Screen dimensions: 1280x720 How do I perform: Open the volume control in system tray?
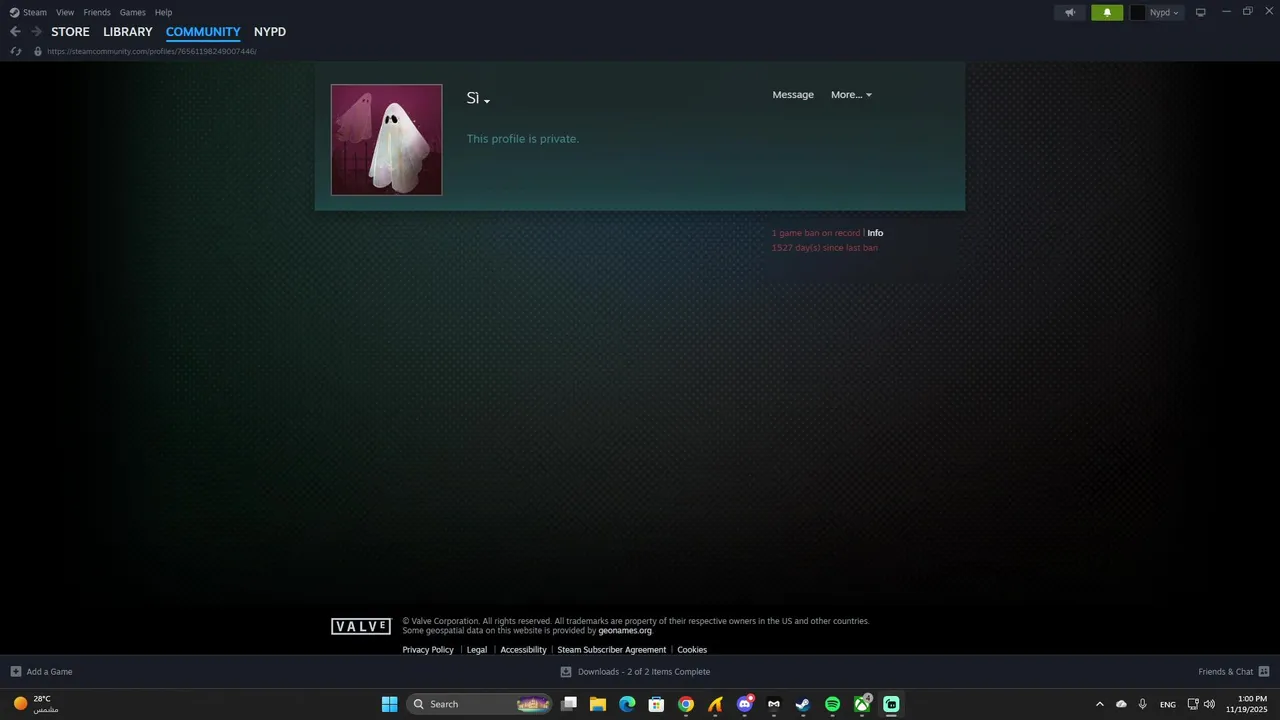(1210, 704)
